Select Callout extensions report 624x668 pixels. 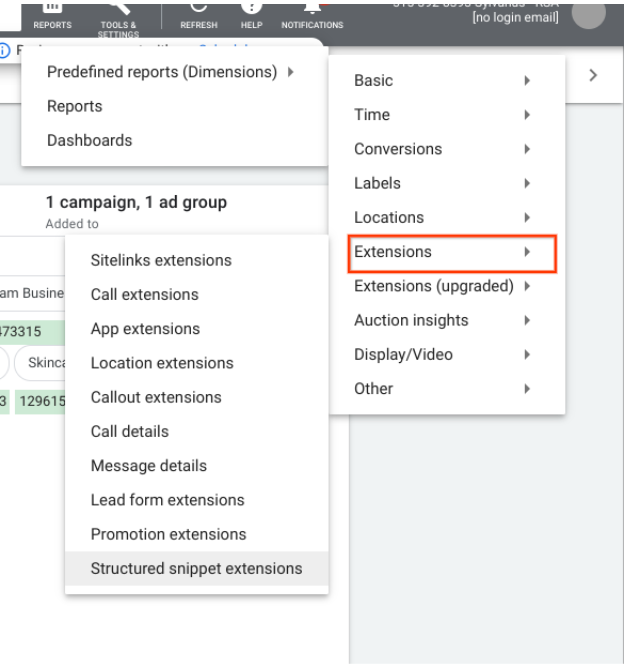click(197, 397)
